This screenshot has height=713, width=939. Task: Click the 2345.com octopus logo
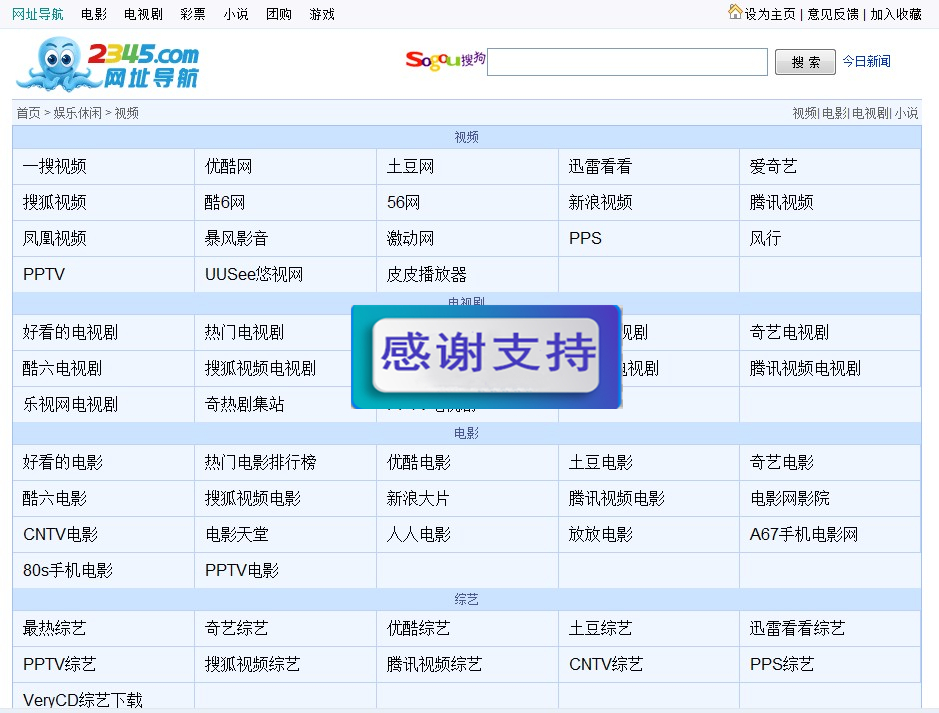pyautogui.click(x=108, y=64)
